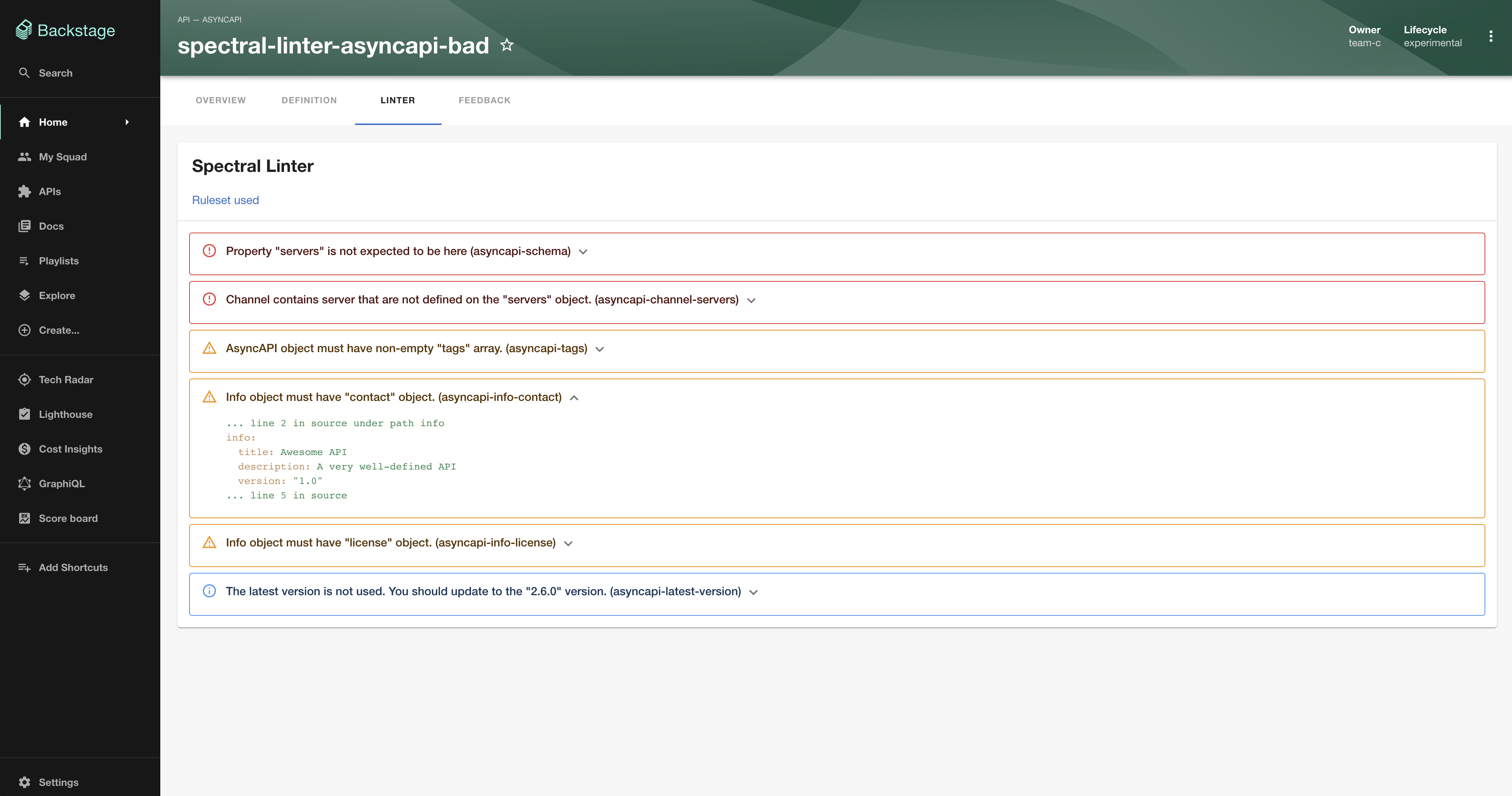Switch to the Feedback tab
Viewport: 1512px width, 796px height.
484,100
